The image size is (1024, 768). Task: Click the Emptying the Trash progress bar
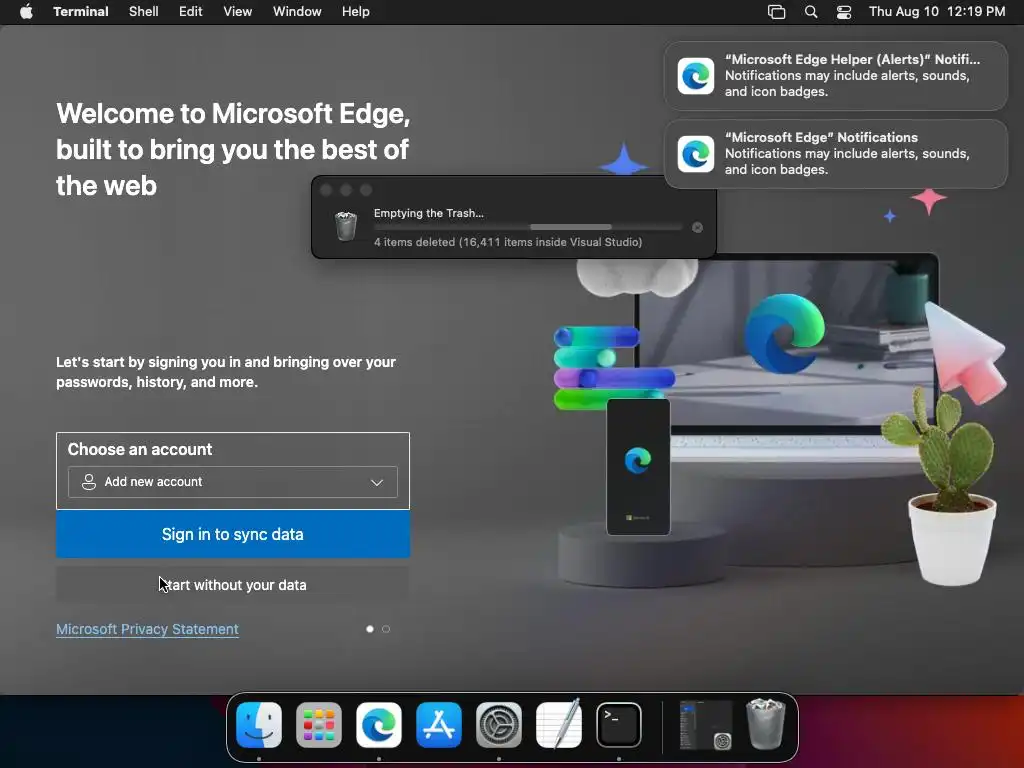coord(528,227)
